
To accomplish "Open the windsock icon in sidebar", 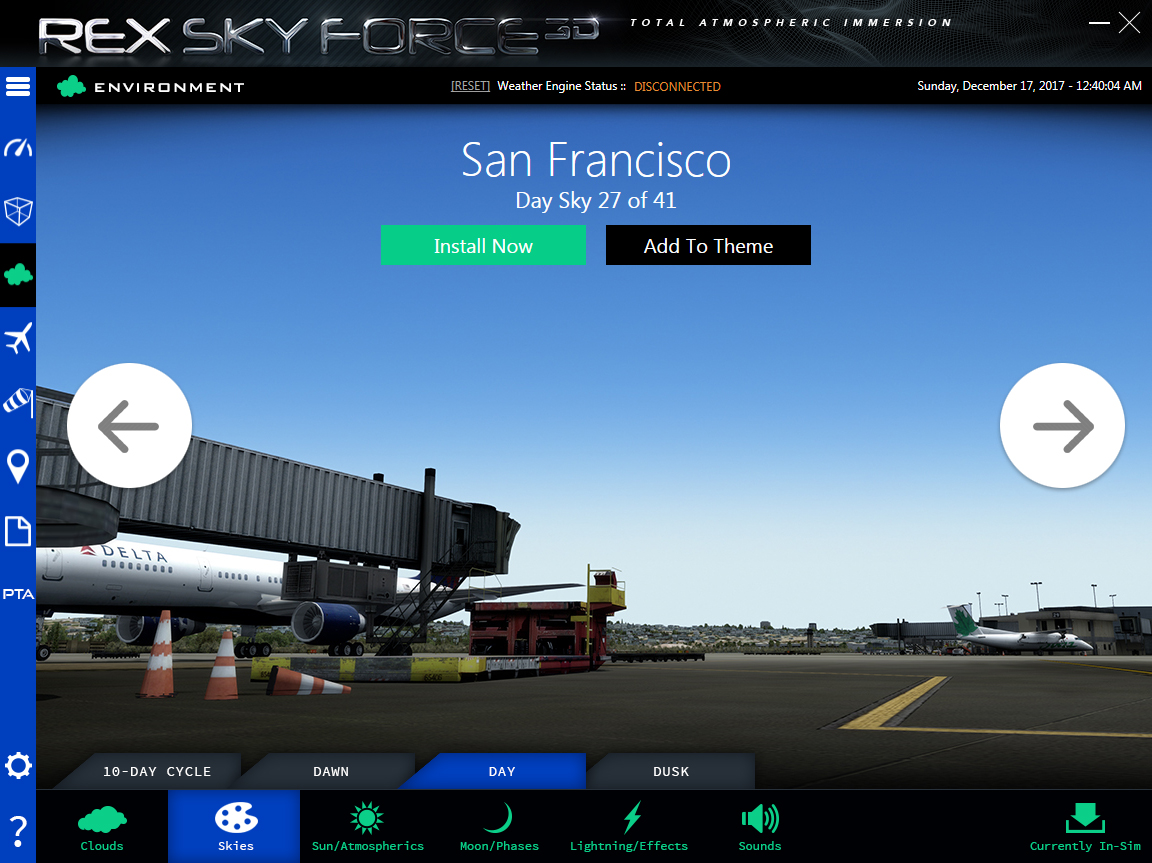I will (18, 402).
